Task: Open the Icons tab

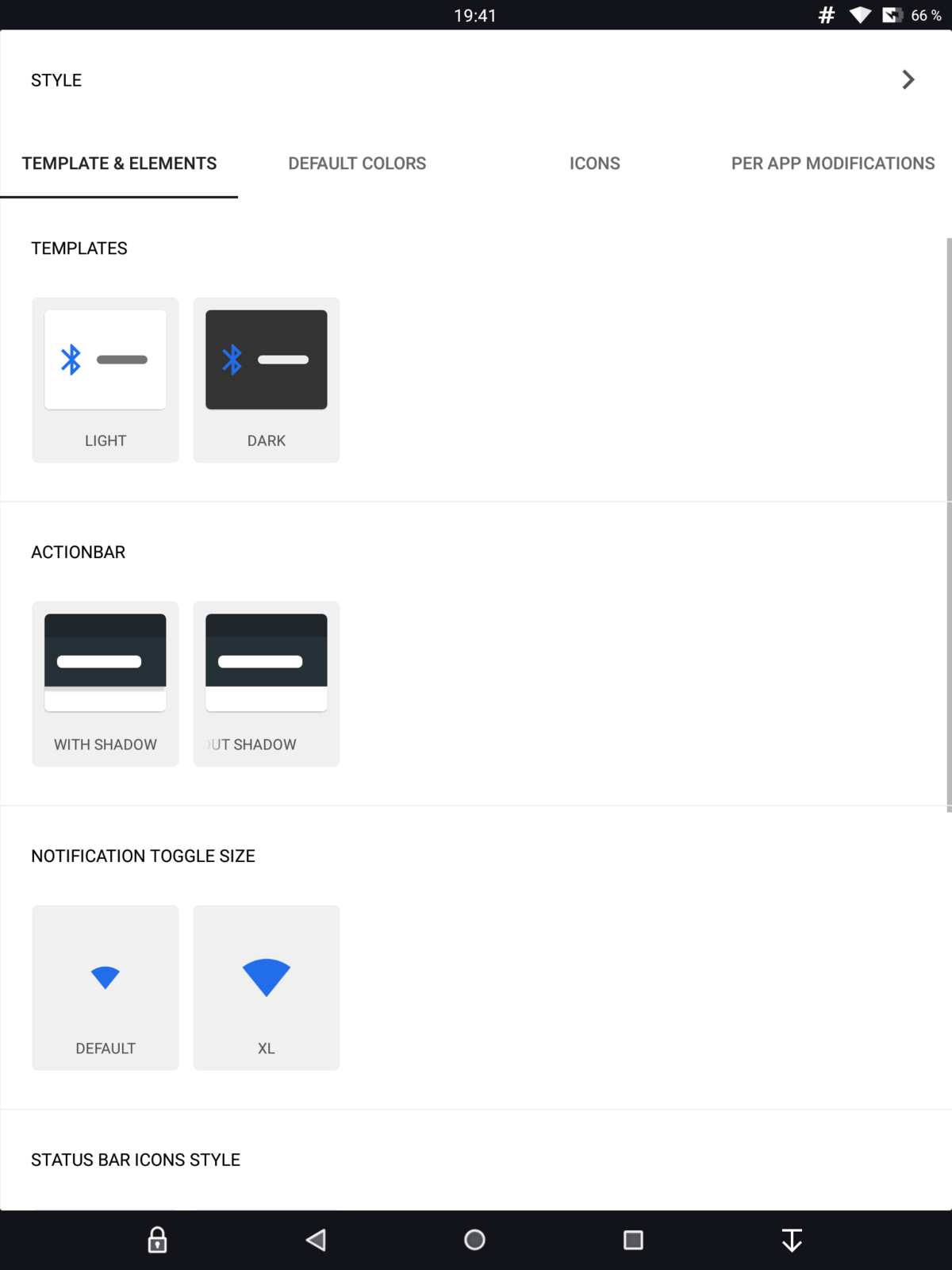Action: pyautogui.click(x=594, y=164)
